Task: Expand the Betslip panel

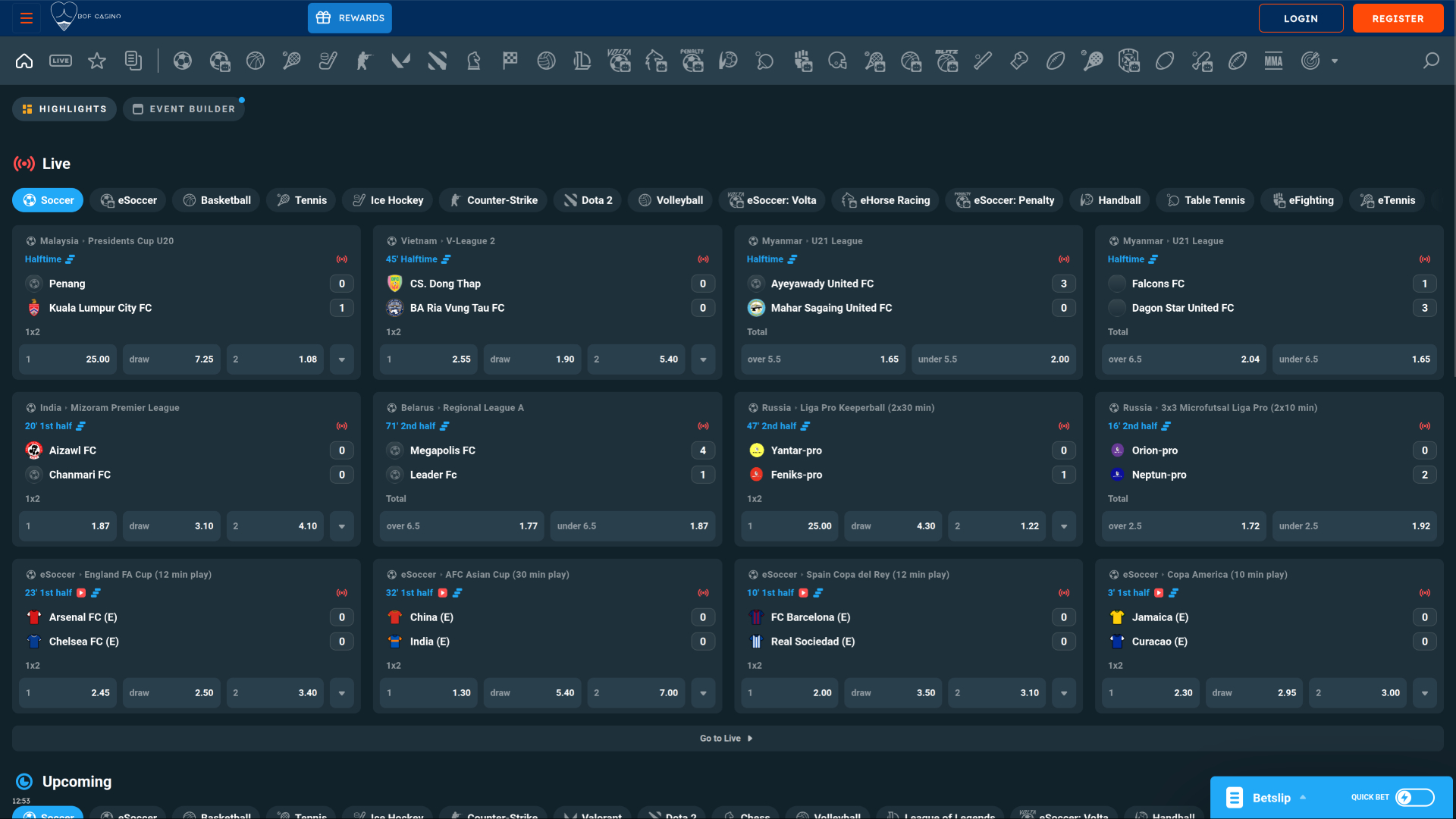Action: point(1271,797)
